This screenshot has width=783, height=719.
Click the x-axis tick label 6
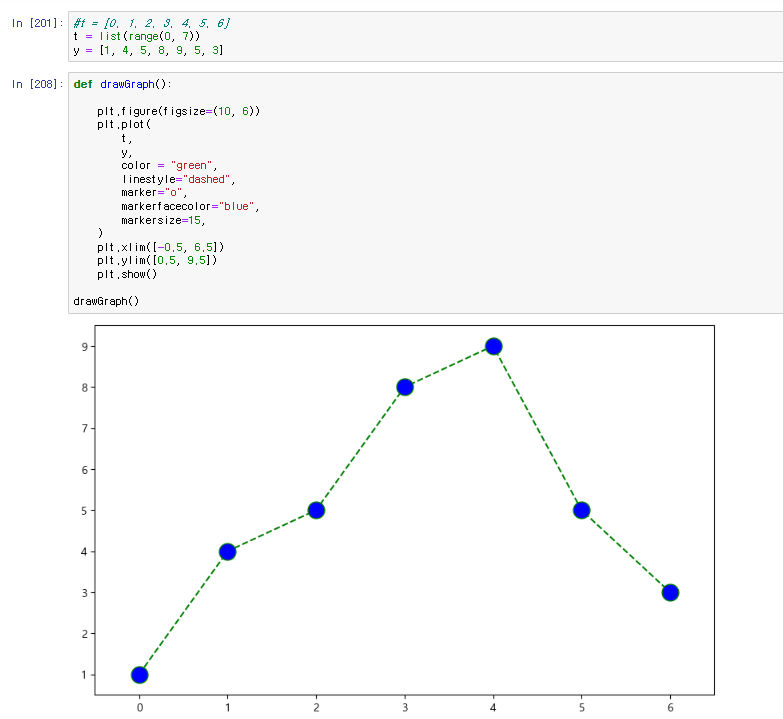(670, 707)
